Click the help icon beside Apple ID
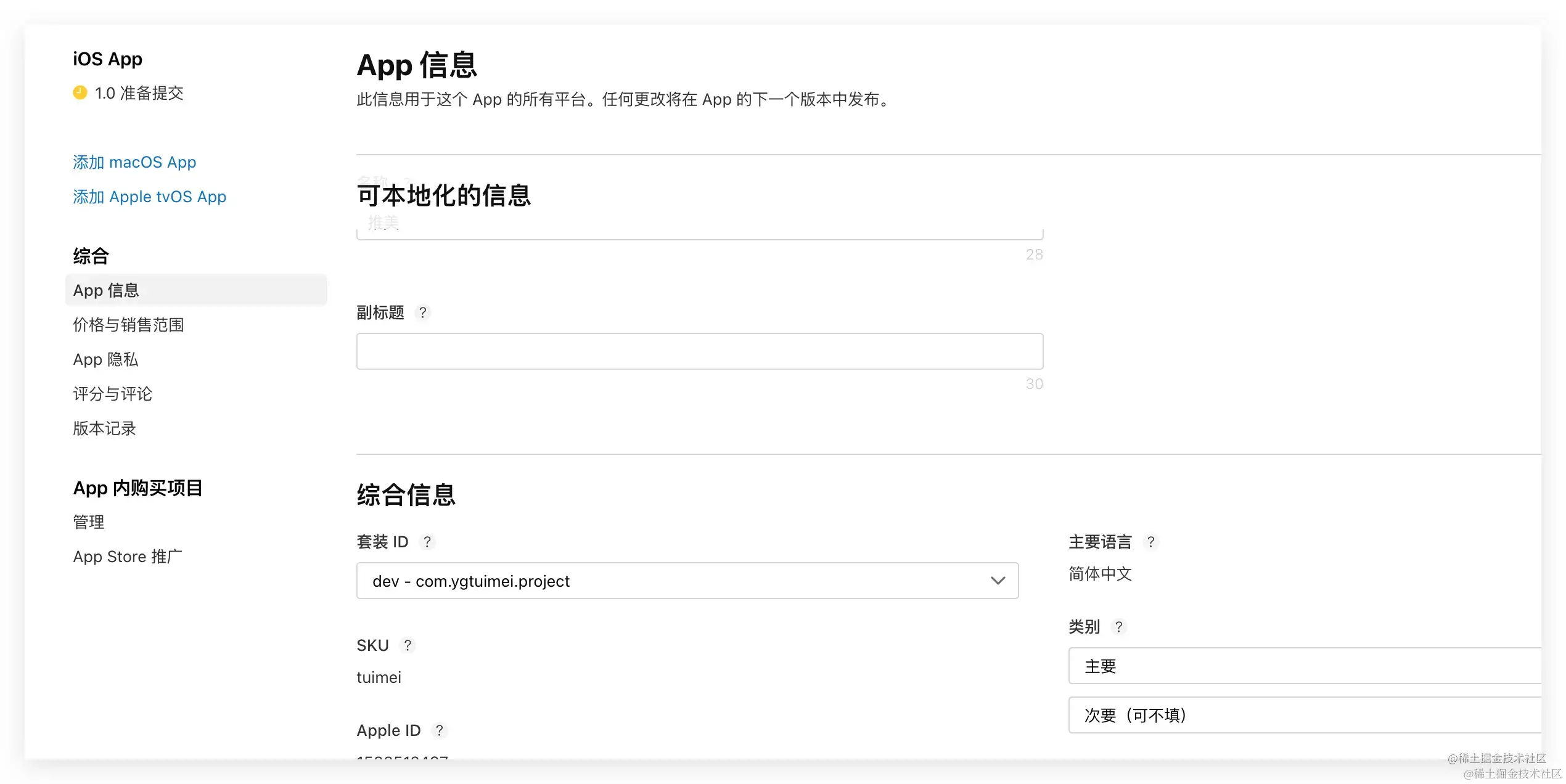 click(x=439, y=730)
